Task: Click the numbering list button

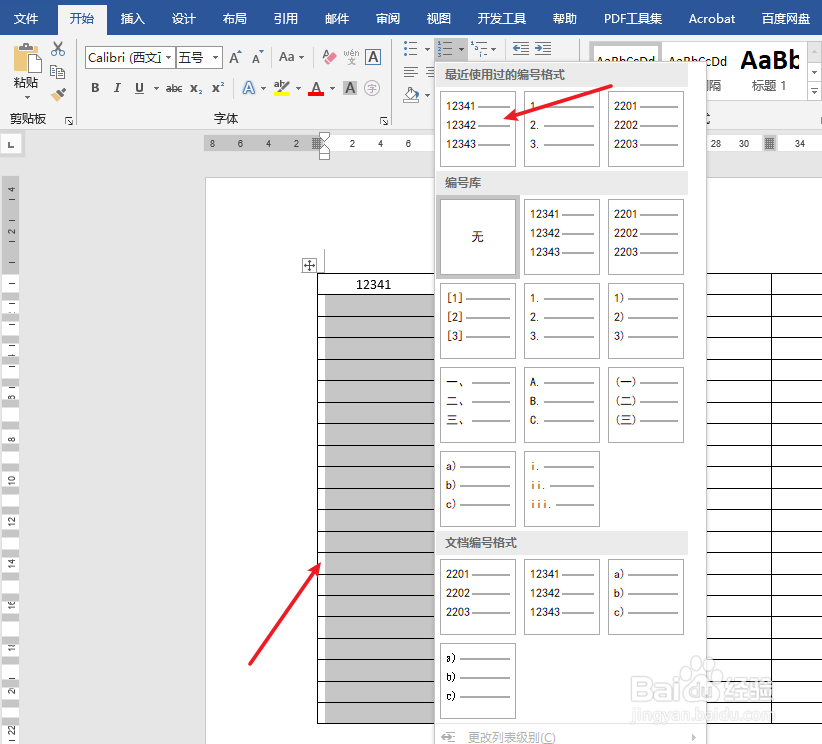Action: coord(445,49)
